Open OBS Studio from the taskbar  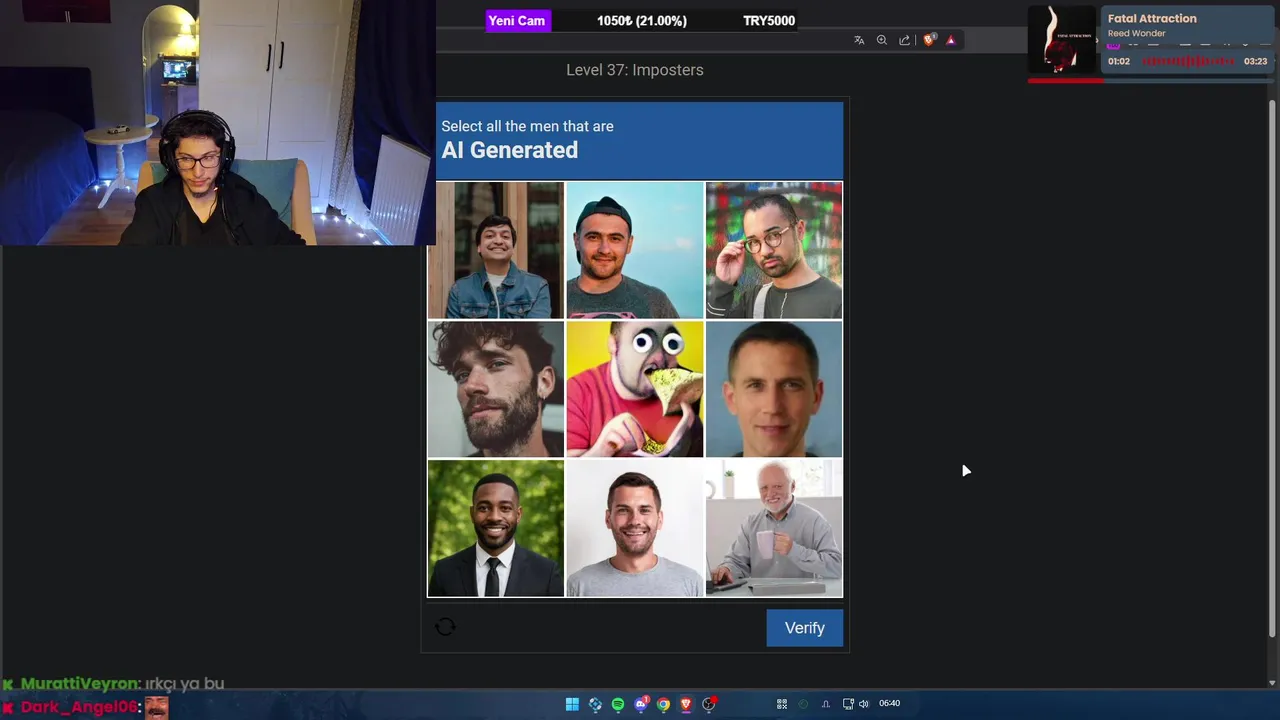(709, 704)
